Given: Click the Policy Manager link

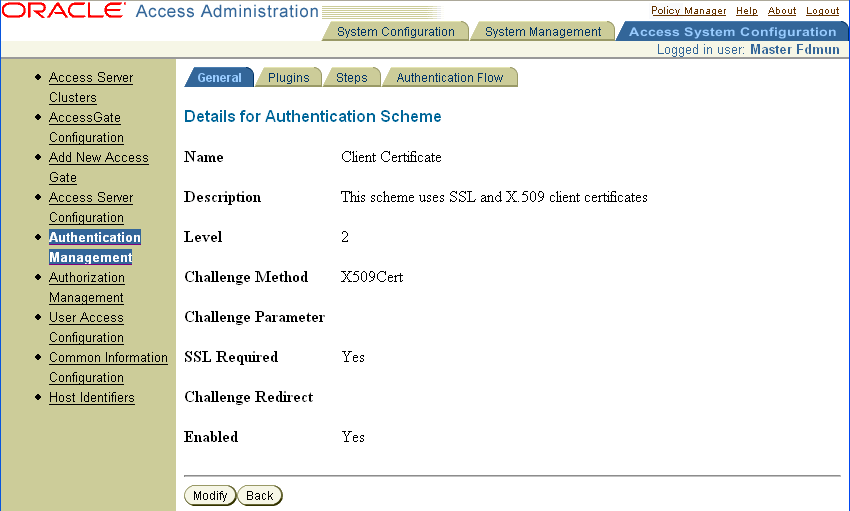Looking at the screenshot, I should click(688, 11).
